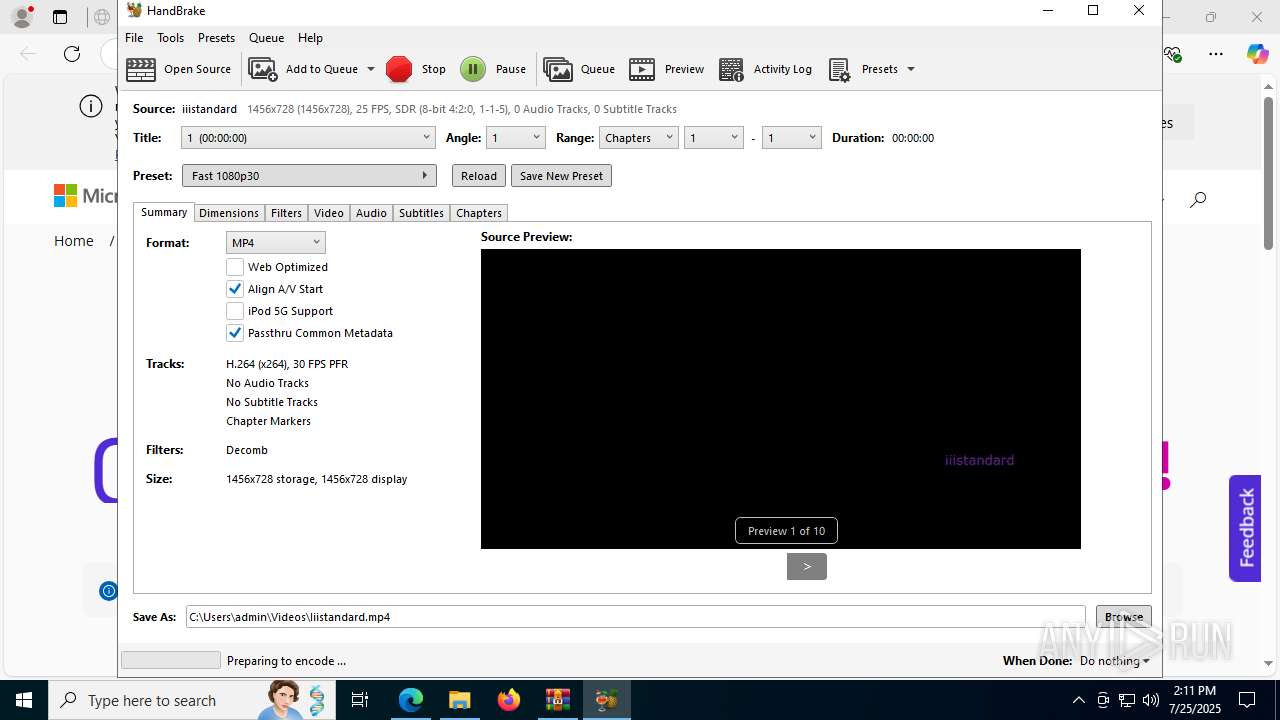Switch to the Chapters tab
This screenshot has width=1280, height=720.
pos(479,213)
